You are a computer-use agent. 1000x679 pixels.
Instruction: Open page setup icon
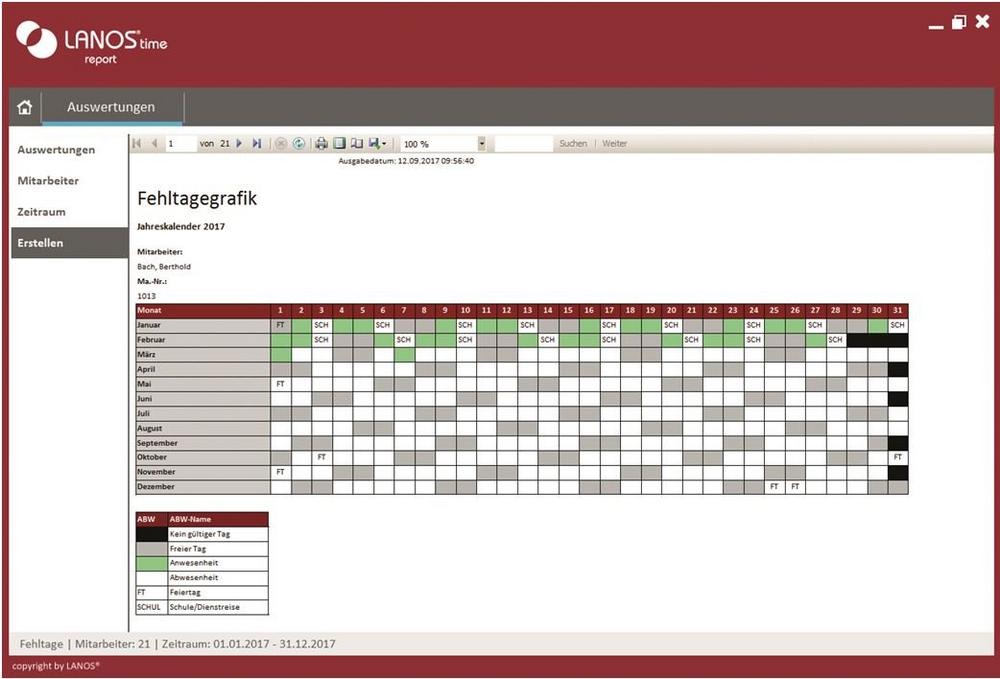(x=357, y=143)
